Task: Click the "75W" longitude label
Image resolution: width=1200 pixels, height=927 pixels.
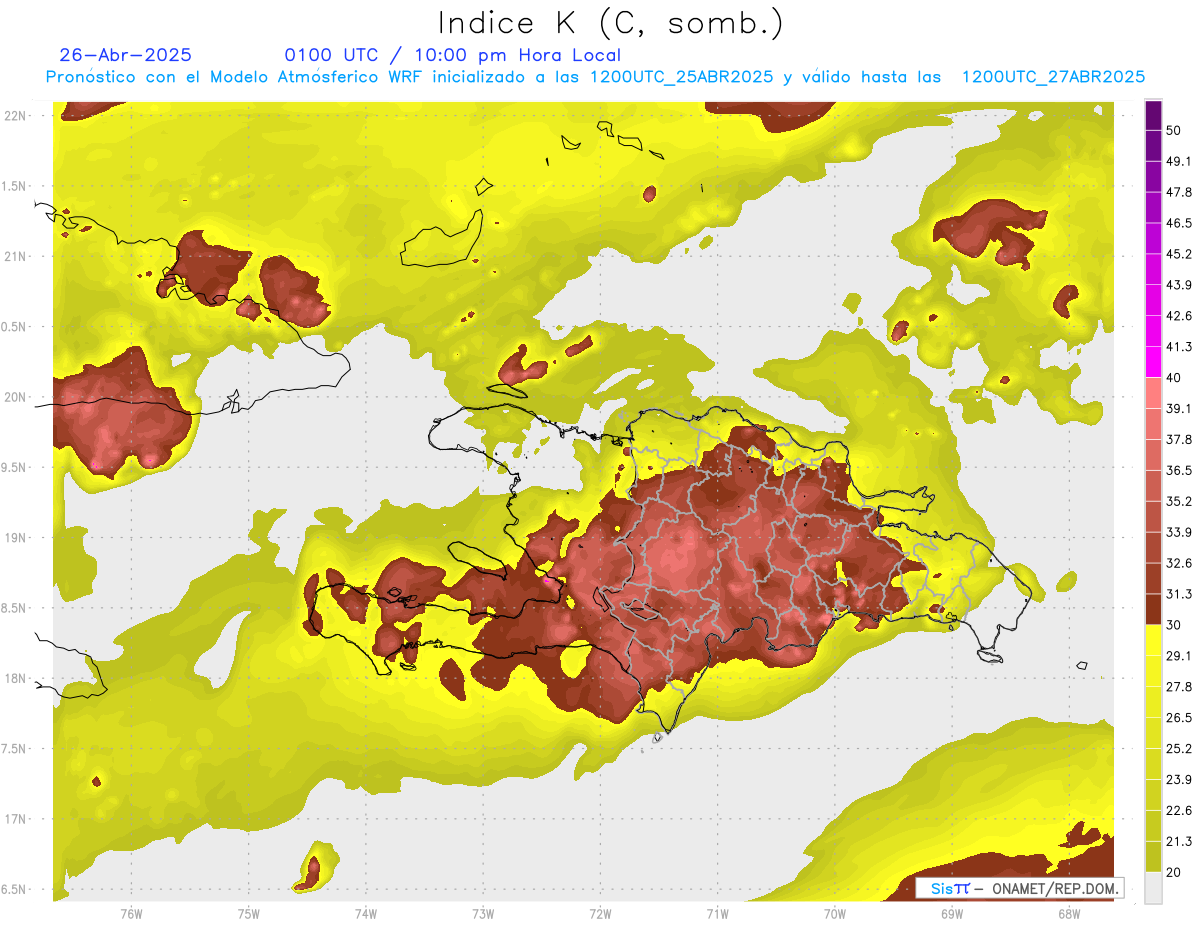Action: pos(249,914)
